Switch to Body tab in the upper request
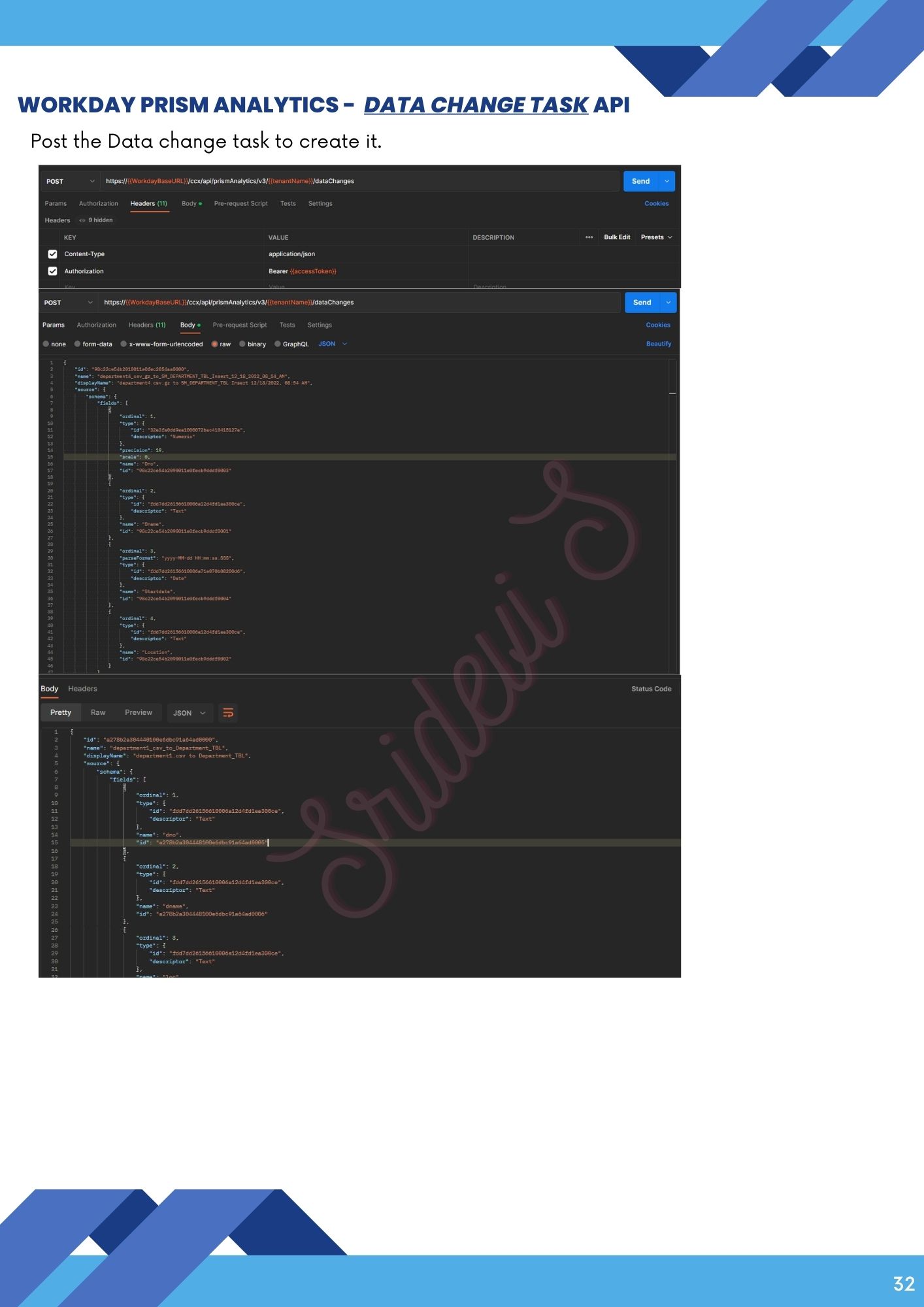924x1307 pixels. [x=191, y=203]
